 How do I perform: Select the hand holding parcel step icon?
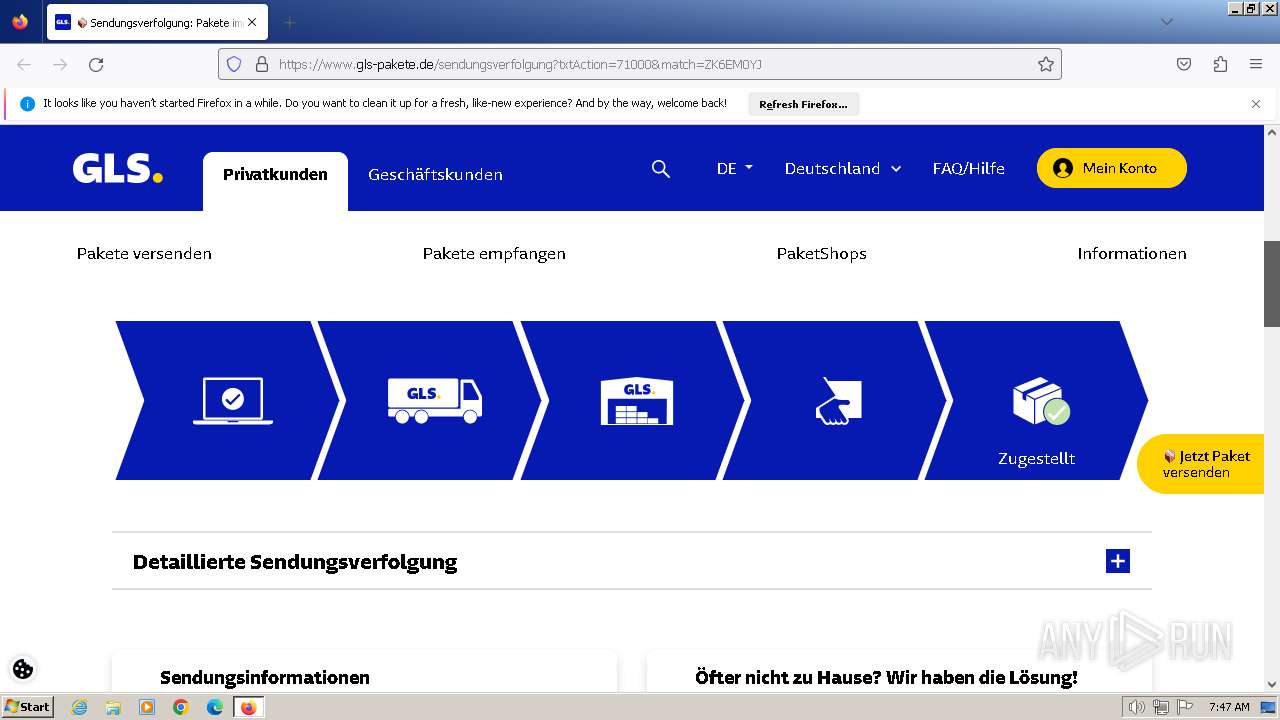tap(838, 401)
